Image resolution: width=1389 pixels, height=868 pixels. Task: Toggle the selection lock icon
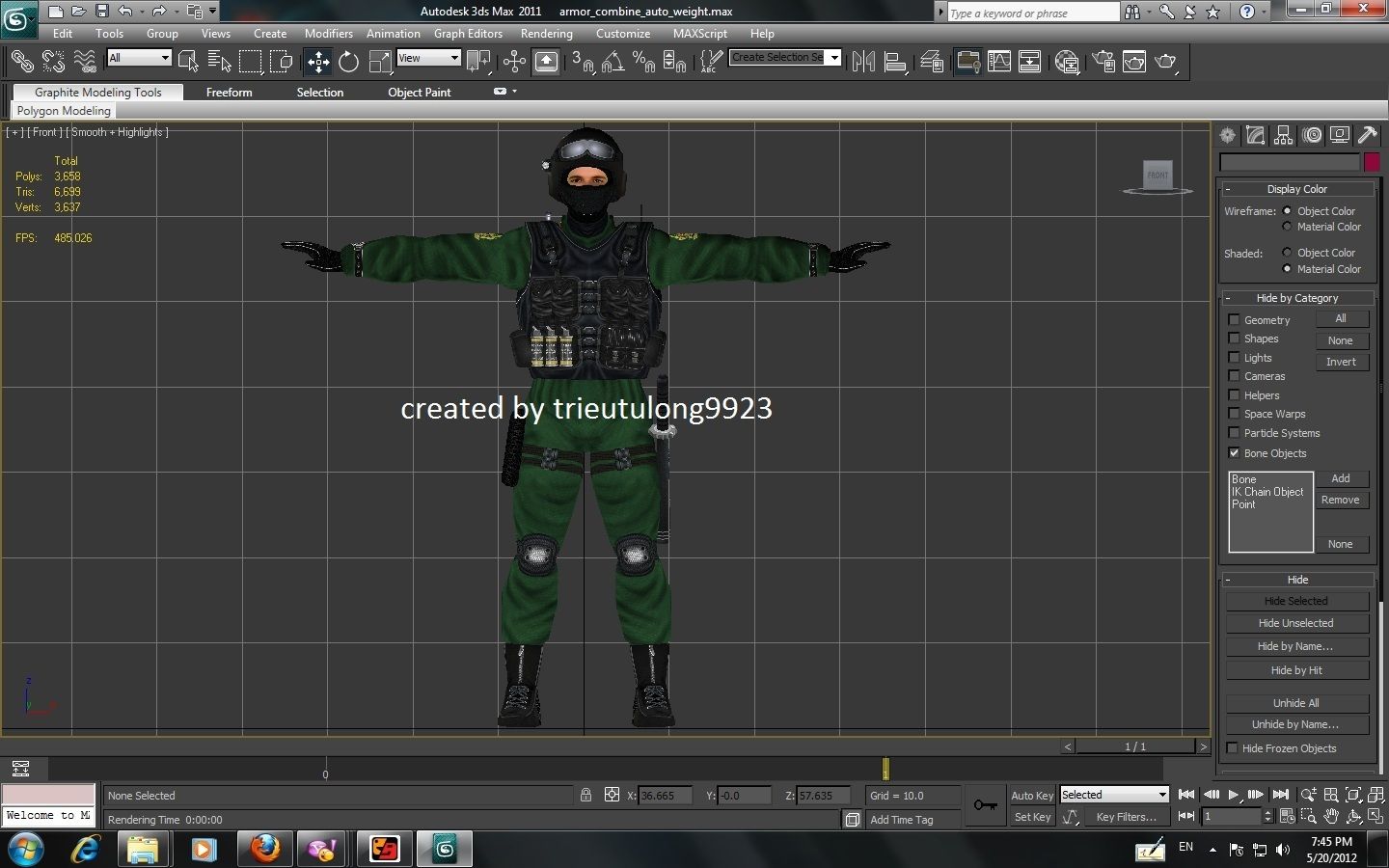(586, 795)
